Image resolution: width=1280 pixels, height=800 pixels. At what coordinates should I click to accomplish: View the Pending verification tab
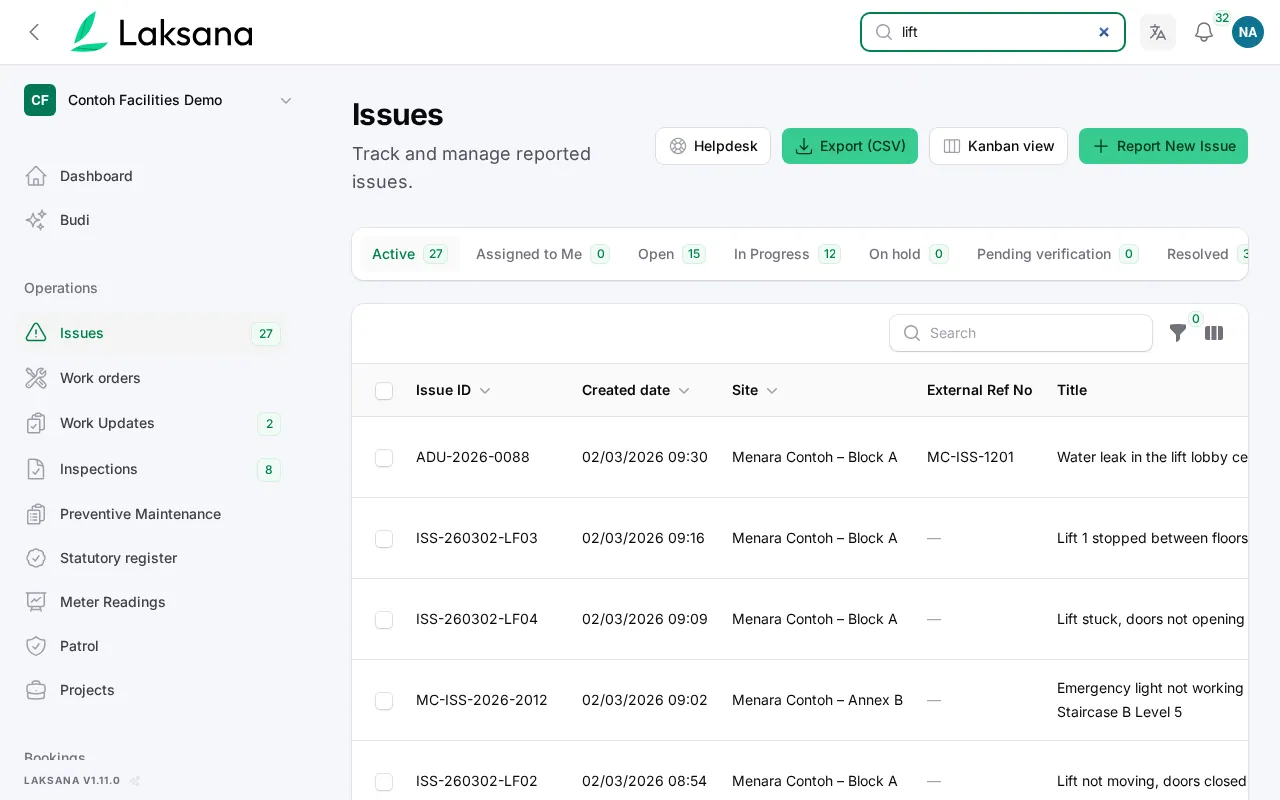click(1058, 254)
